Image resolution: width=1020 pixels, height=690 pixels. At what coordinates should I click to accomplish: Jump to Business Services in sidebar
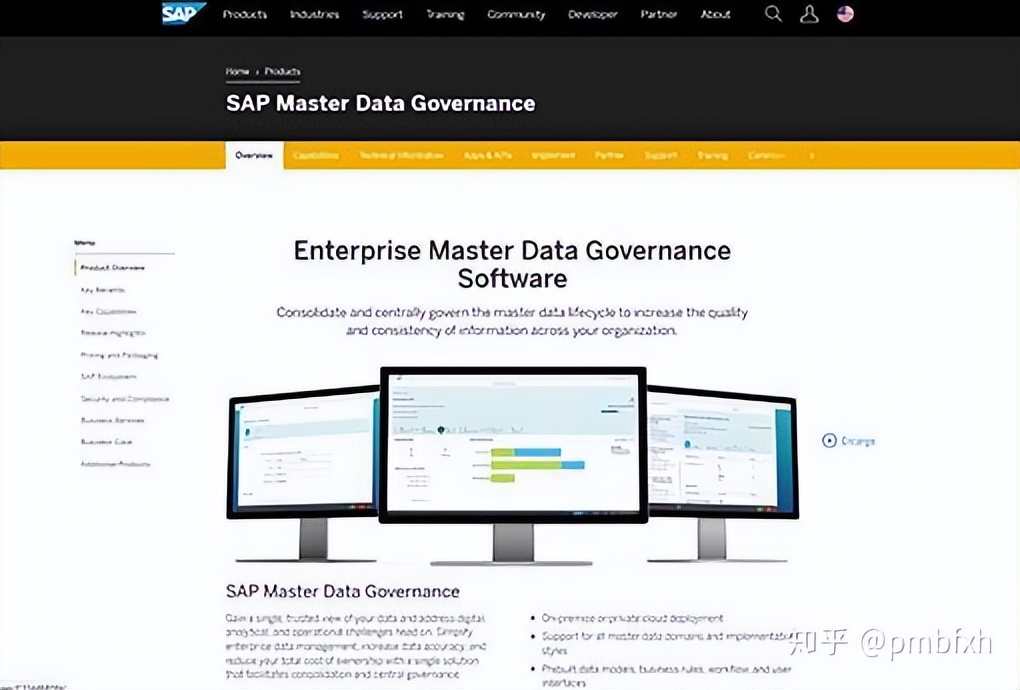113,420
